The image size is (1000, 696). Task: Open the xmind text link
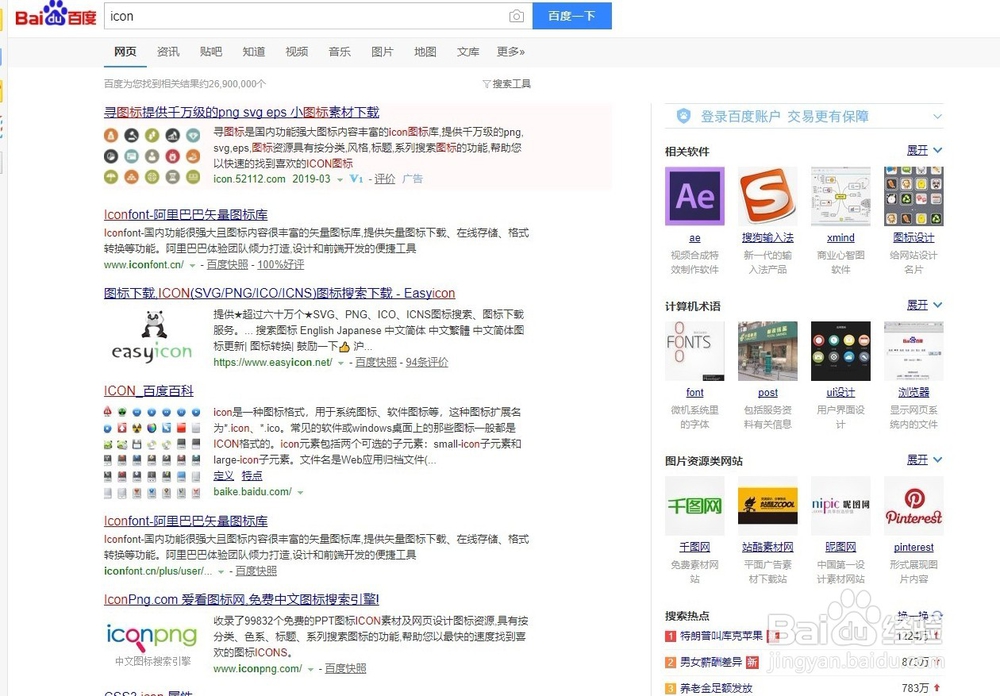pos(841,238)
